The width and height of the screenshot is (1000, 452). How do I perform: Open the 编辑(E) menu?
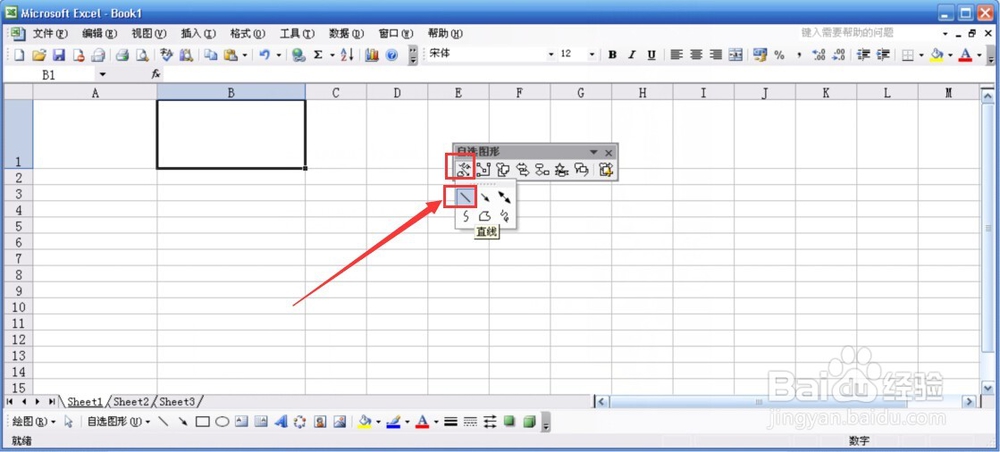99,33
